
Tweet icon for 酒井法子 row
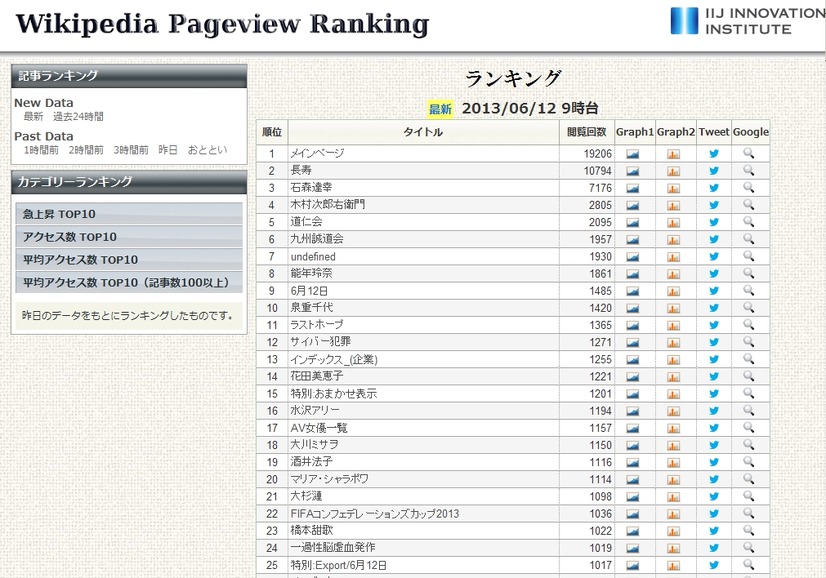pos(714,462)
